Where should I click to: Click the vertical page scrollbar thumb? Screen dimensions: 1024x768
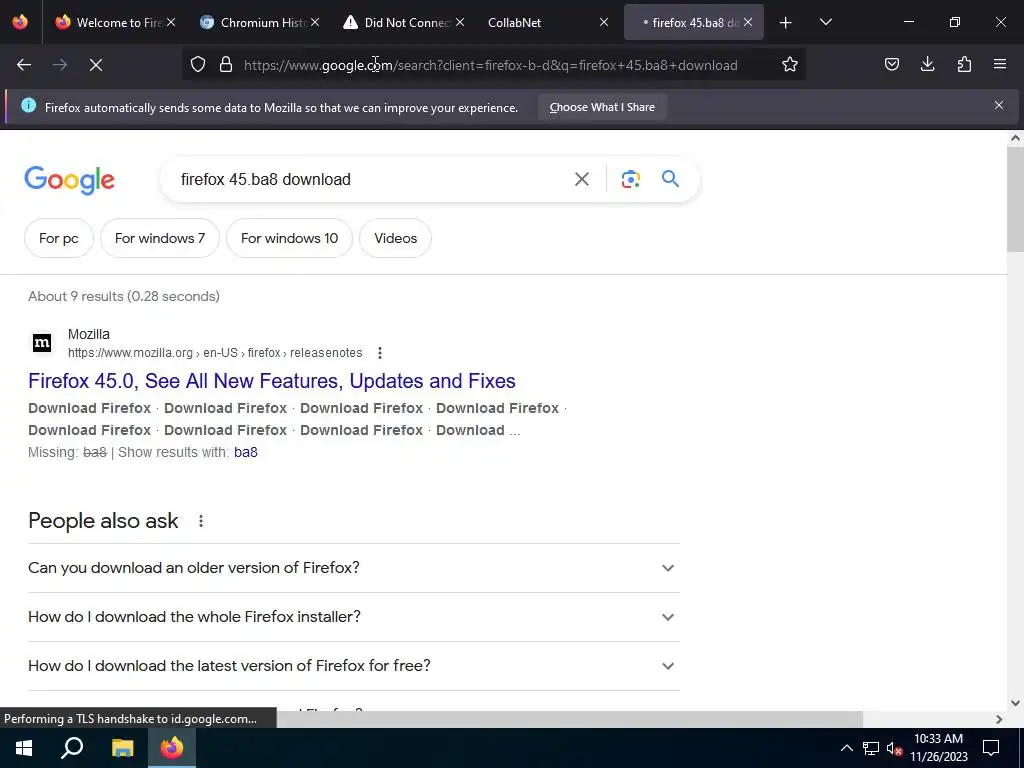pyautogui.click(x=1015, y=198)
